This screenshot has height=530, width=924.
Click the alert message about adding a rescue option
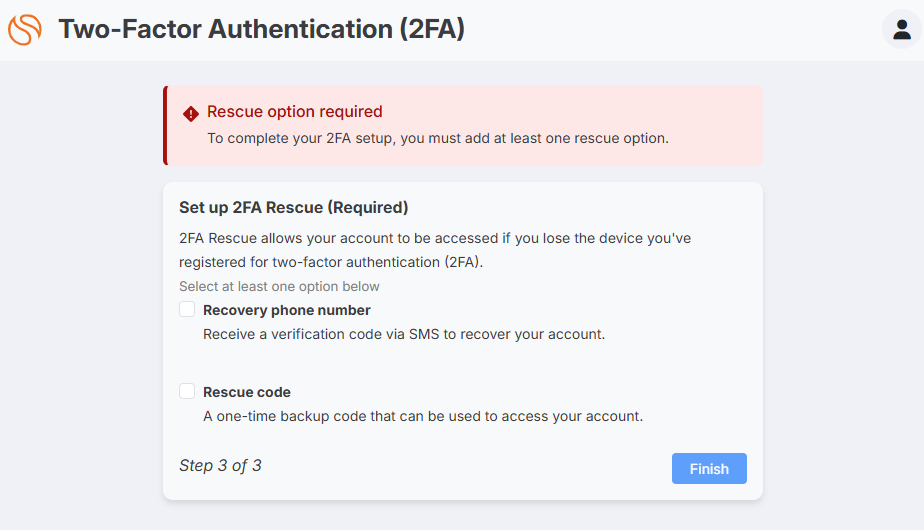[438, 138]
